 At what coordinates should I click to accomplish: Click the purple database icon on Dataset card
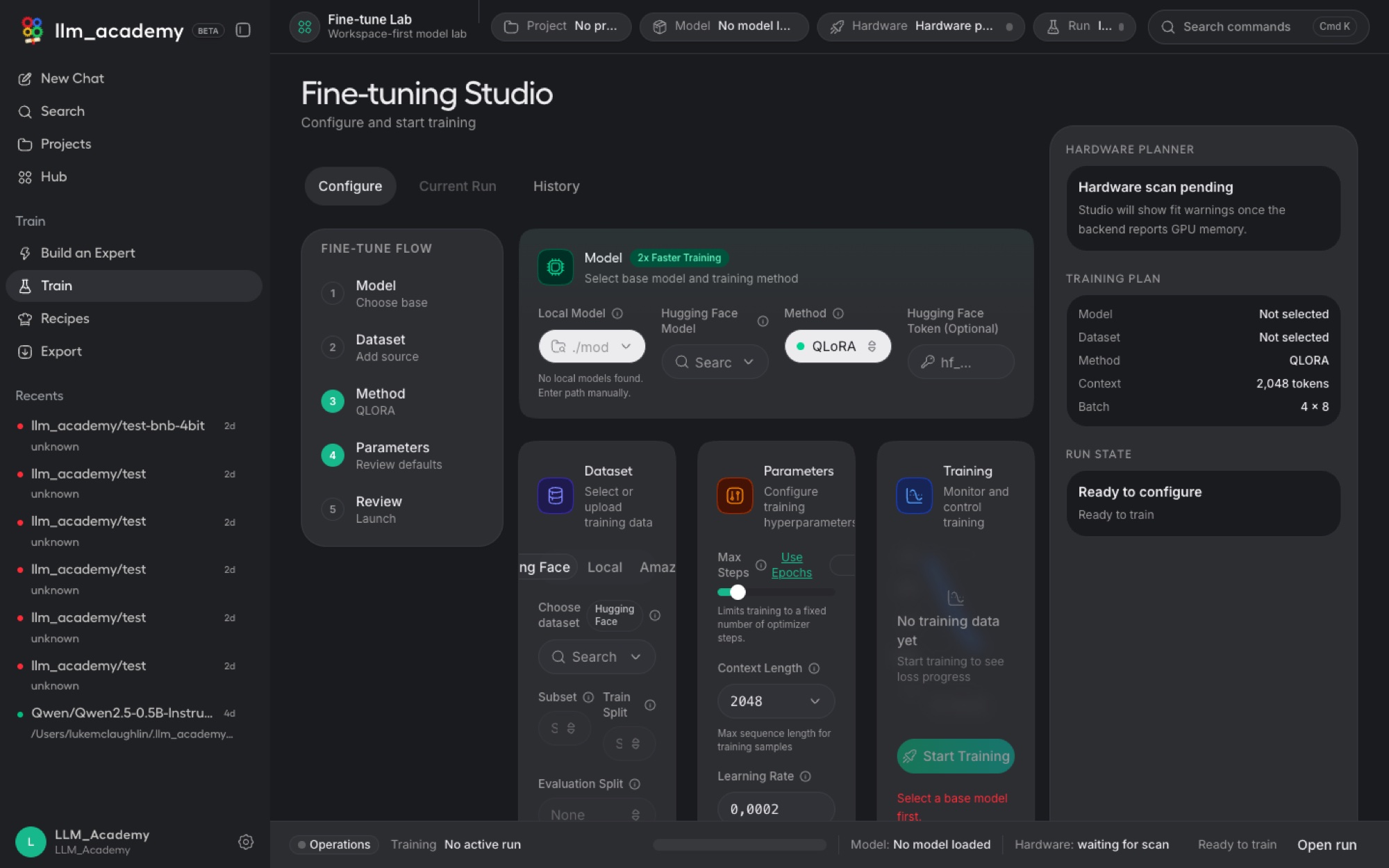(x=556, y=495)
